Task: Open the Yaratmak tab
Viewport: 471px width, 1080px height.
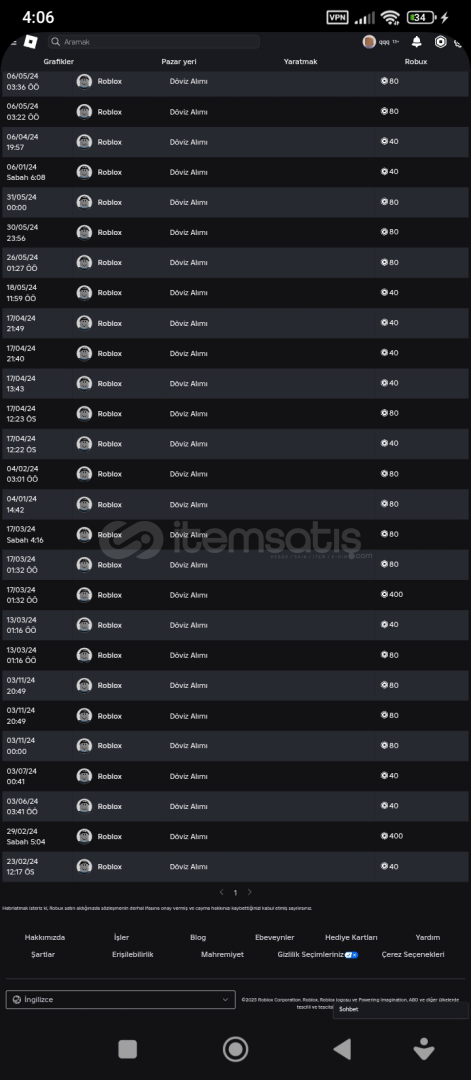Action: pyautogui.click(x=300, y=61)
